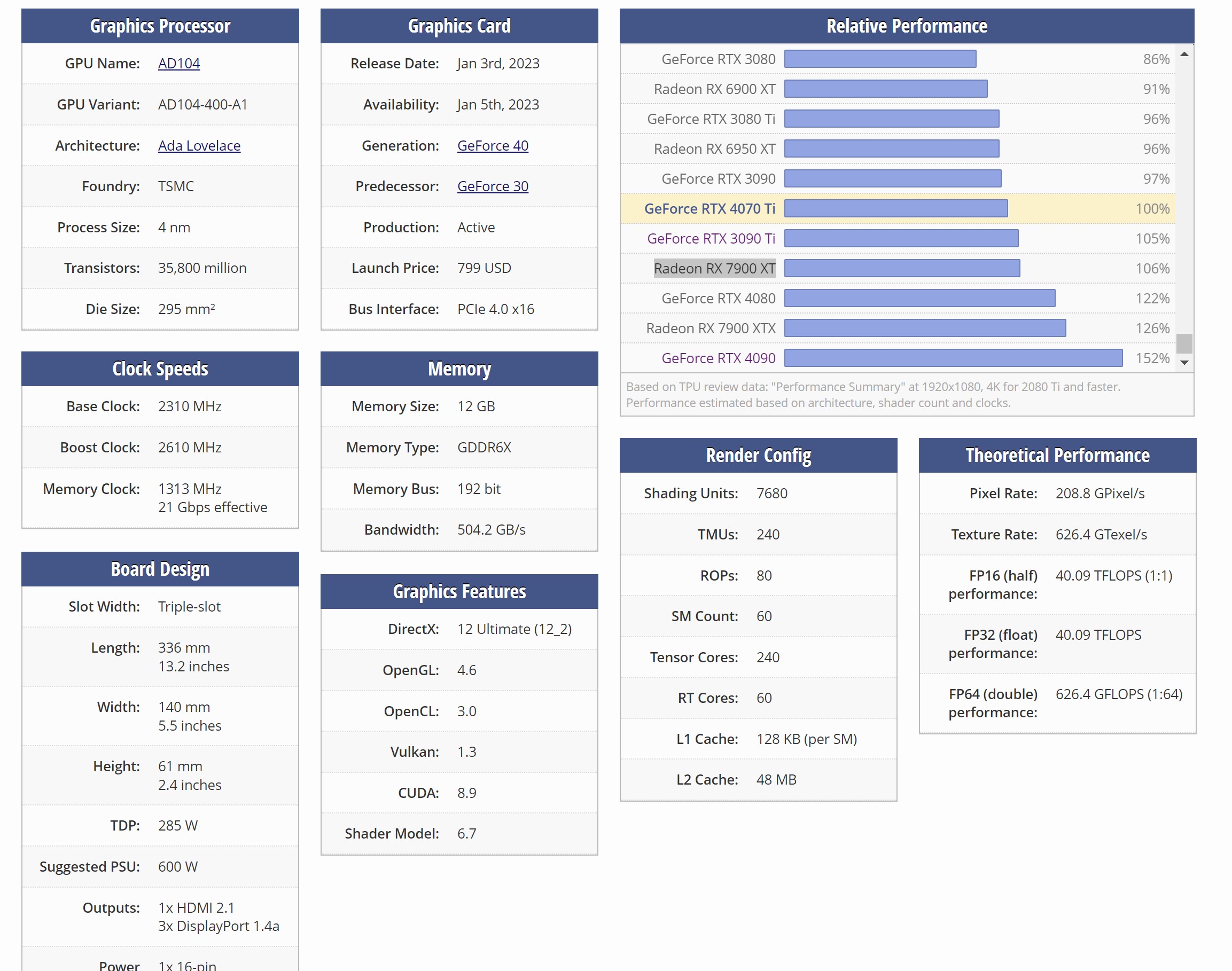Click the Suggested PSU value 600 W

[x=177, y=866]
